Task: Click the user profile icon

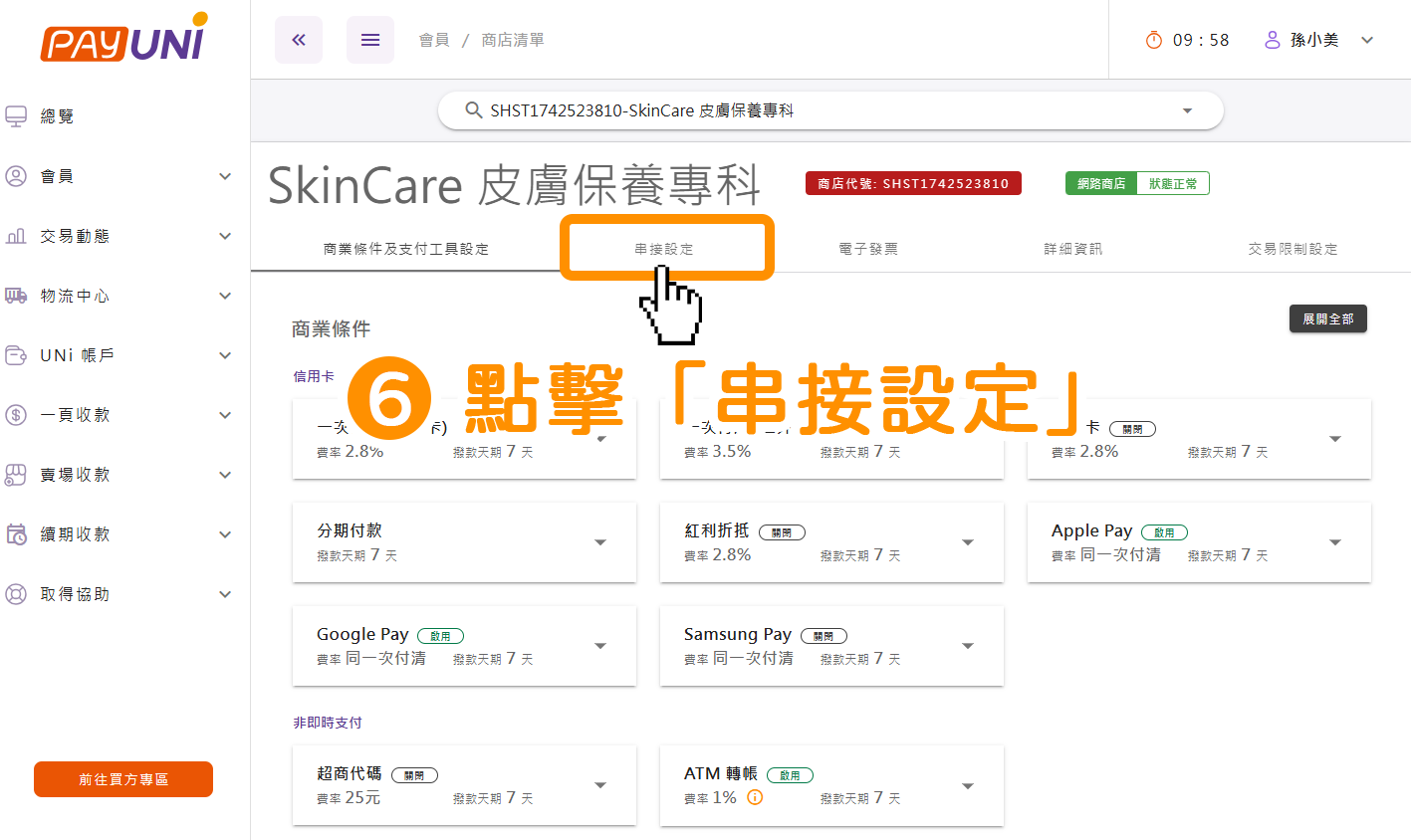Action: [x=1272, y=40]
